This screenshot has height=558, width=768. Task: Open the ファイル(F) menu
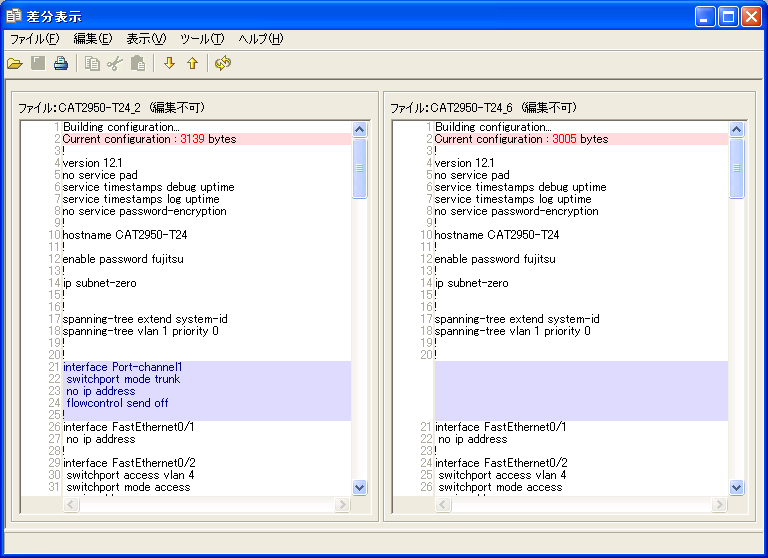point(35,39)
